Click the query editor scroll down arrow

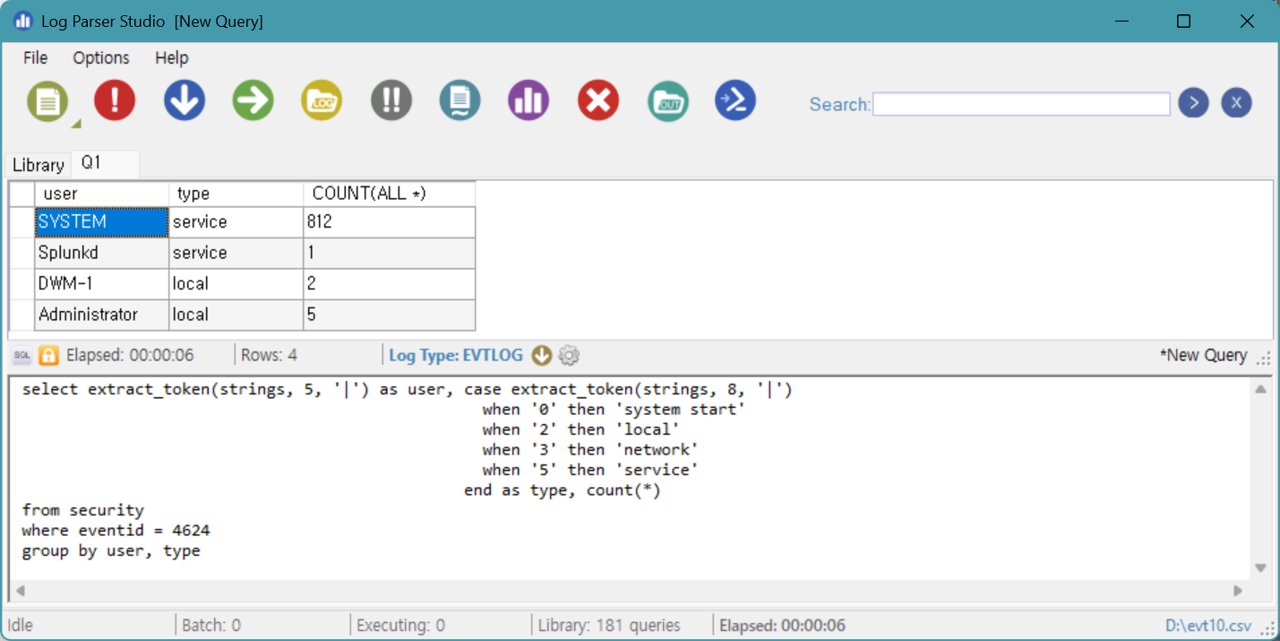(x=1260, y=569)
